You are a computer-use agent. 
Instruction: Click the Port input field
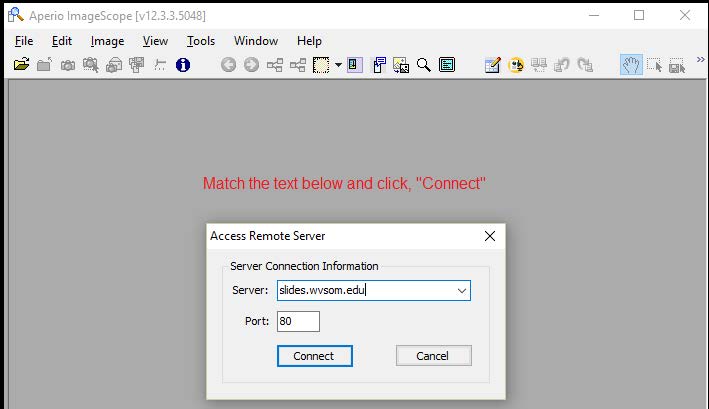298,321
